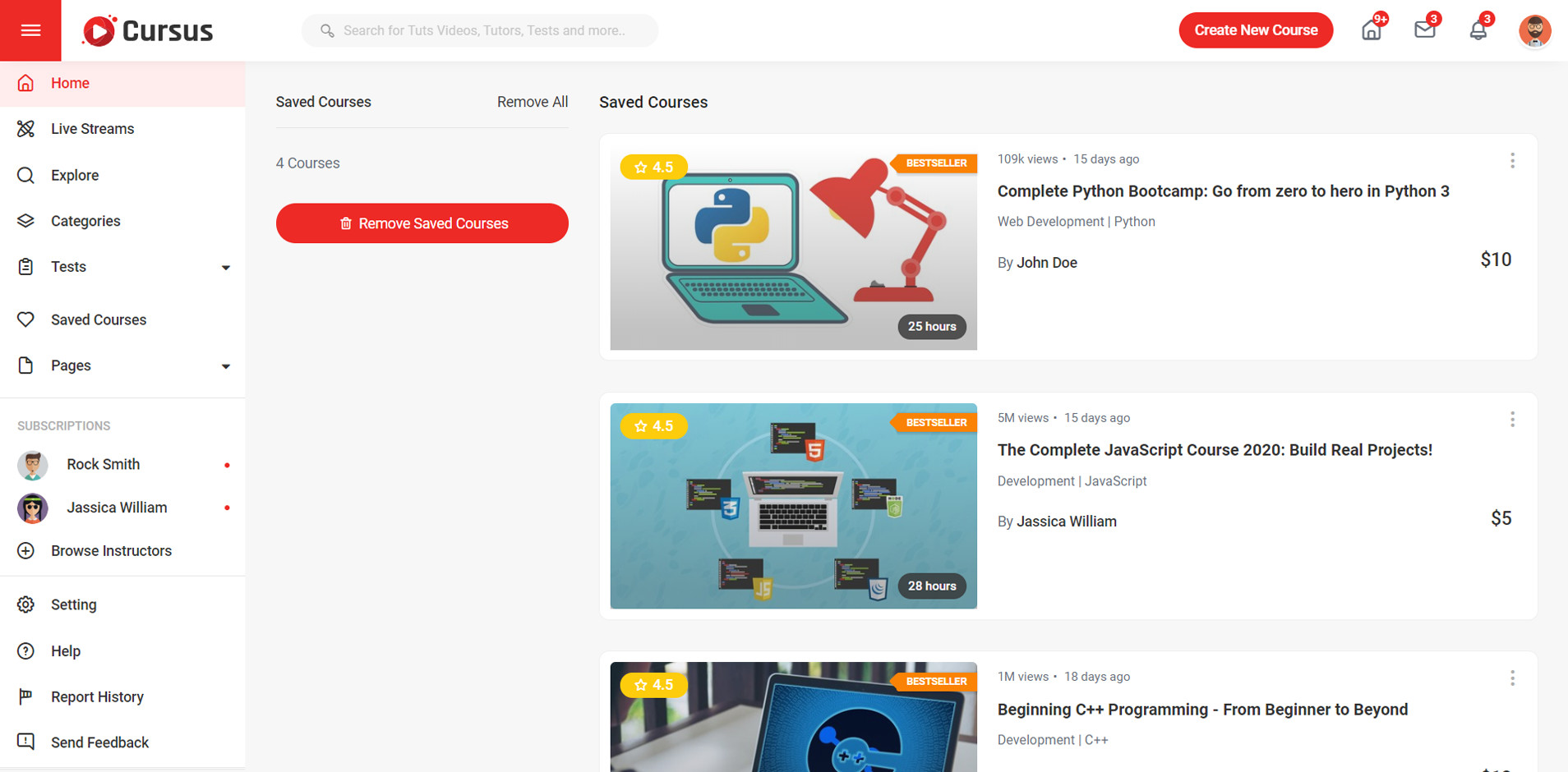Click the Create New Course button
Screen dimensions: 1568x772
click(1256, 30)
